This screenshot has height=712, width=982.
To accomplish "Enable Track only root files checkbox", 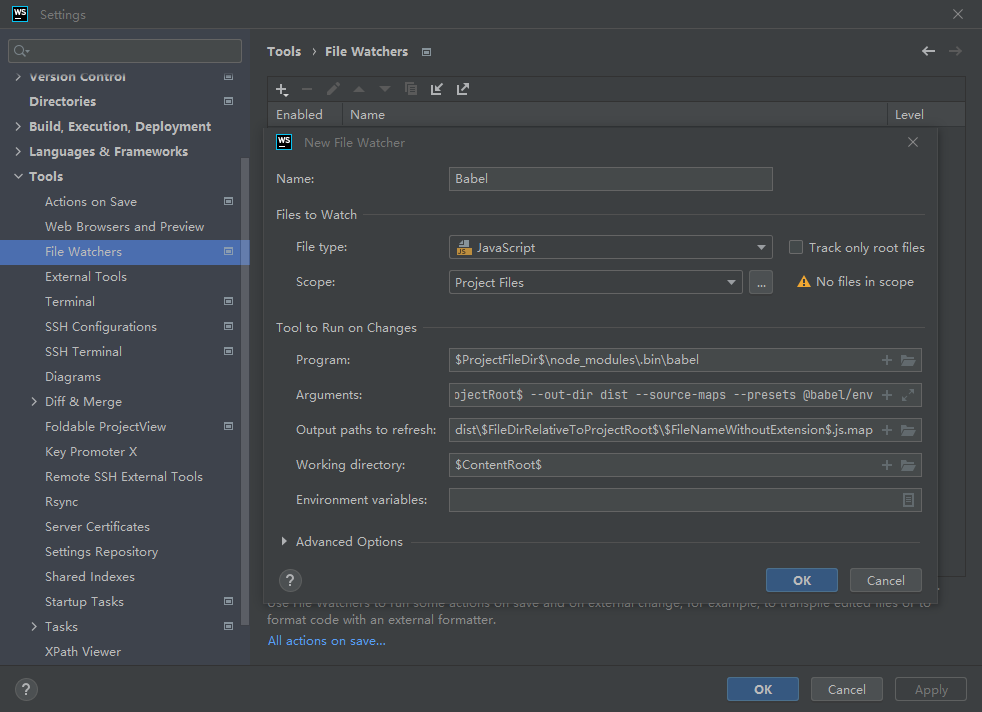I will point(795,247).
